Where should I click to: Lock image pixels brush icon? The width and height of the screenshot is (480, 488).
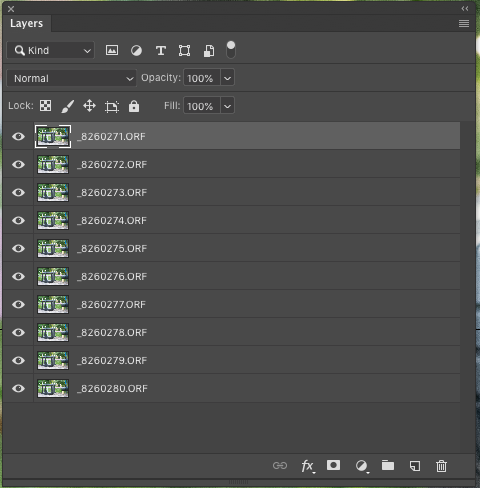[x=68, y=106]
